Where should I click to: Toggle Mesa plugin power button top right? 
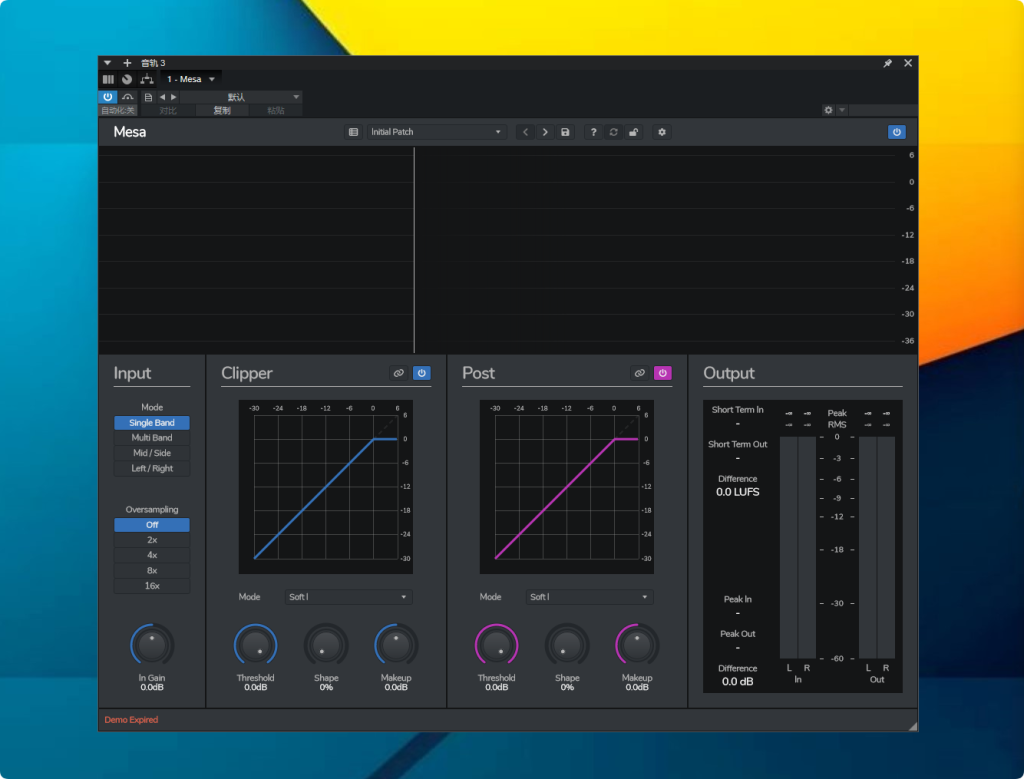point(897,132)
